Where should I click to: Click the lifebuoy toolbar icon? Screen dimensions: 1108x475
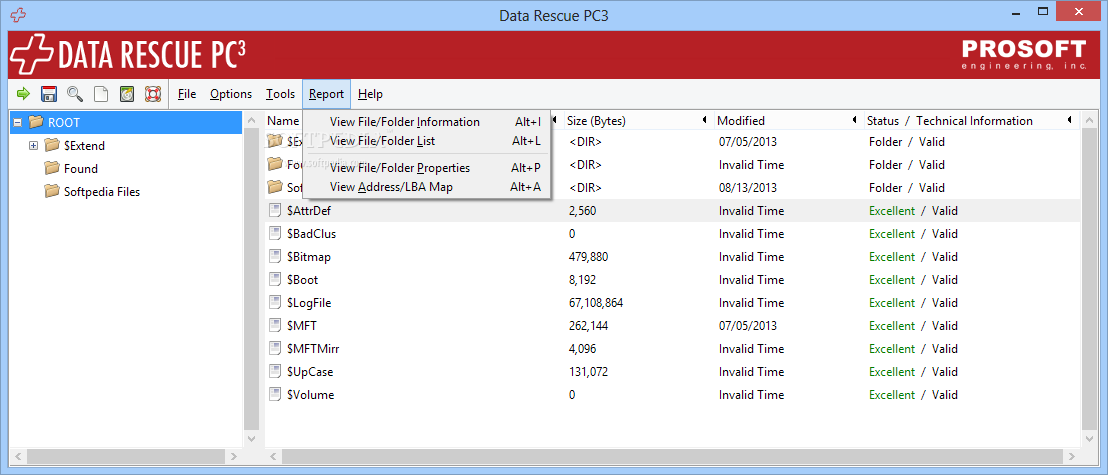153,94
